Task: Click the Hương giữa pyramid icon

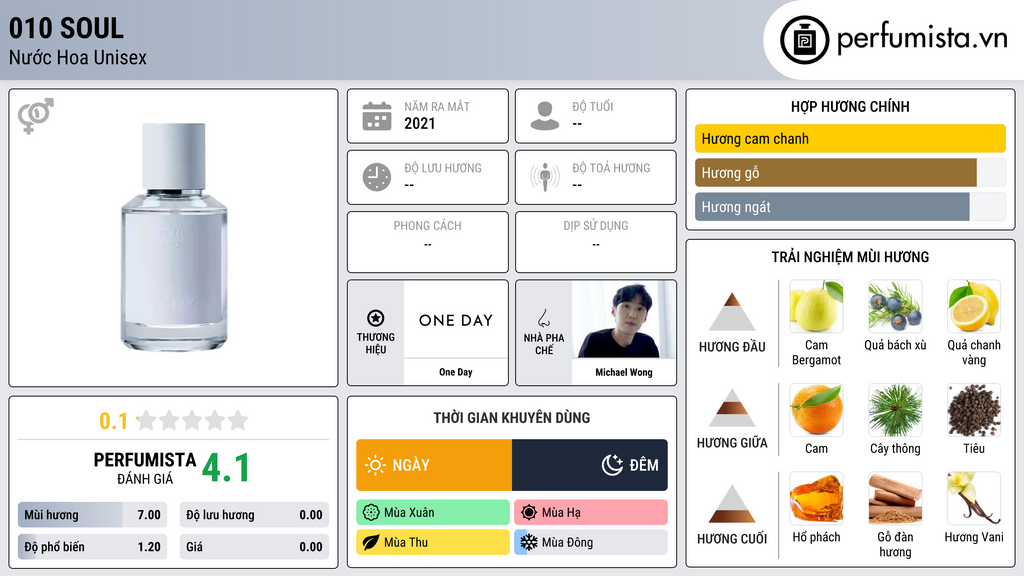Action: point(732,408)
